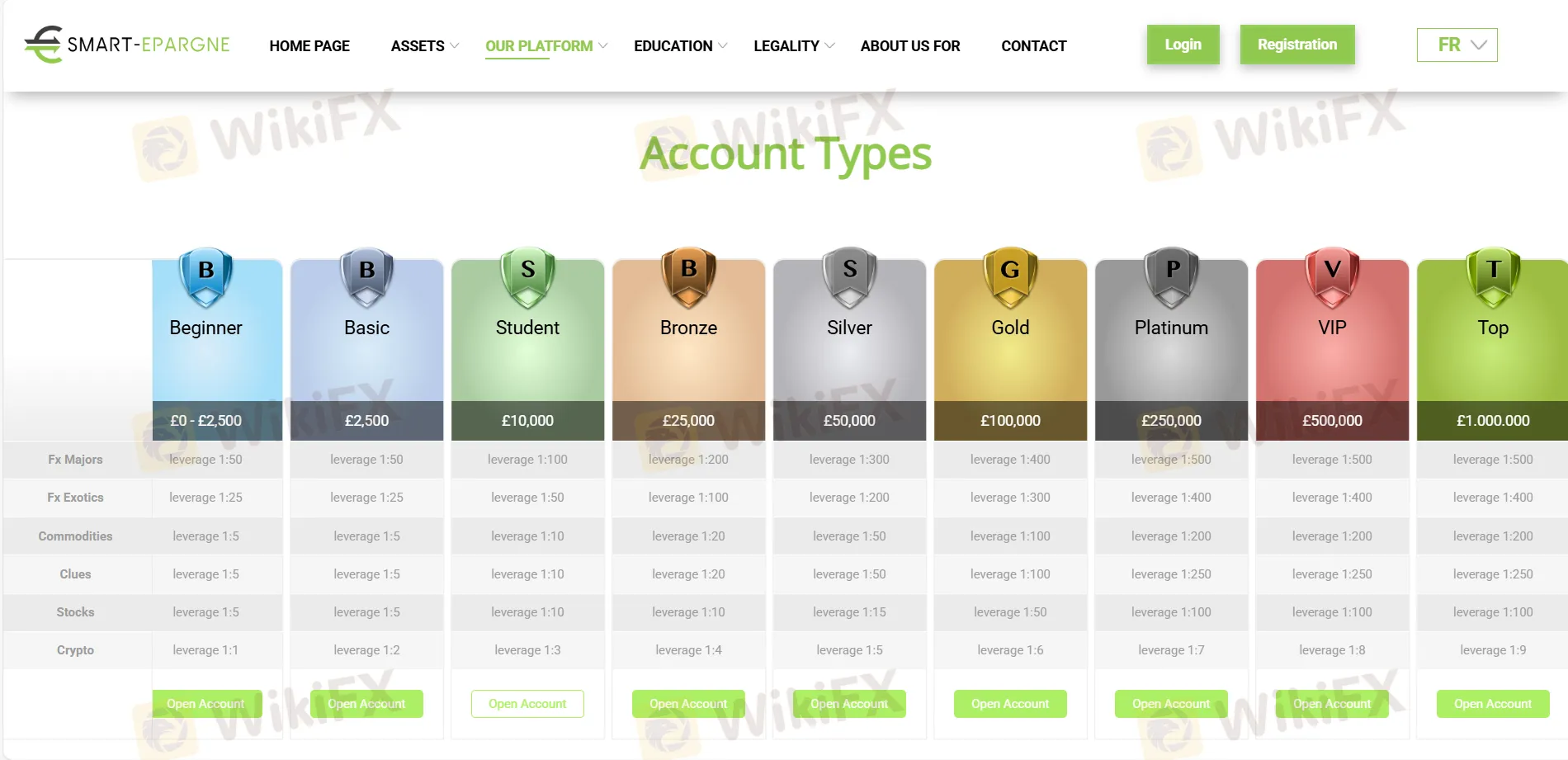Click the Registration button
The height and width of the screenshot is (760, 1568).
(1296, 45)
